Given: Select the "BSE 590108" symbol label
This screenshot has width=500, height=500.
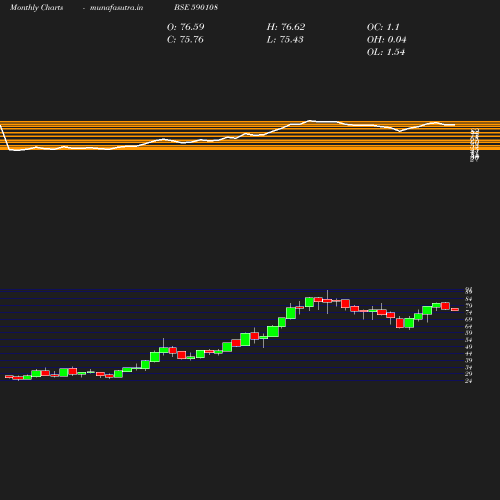Looking at the screenshot, I should pos(196,8).
